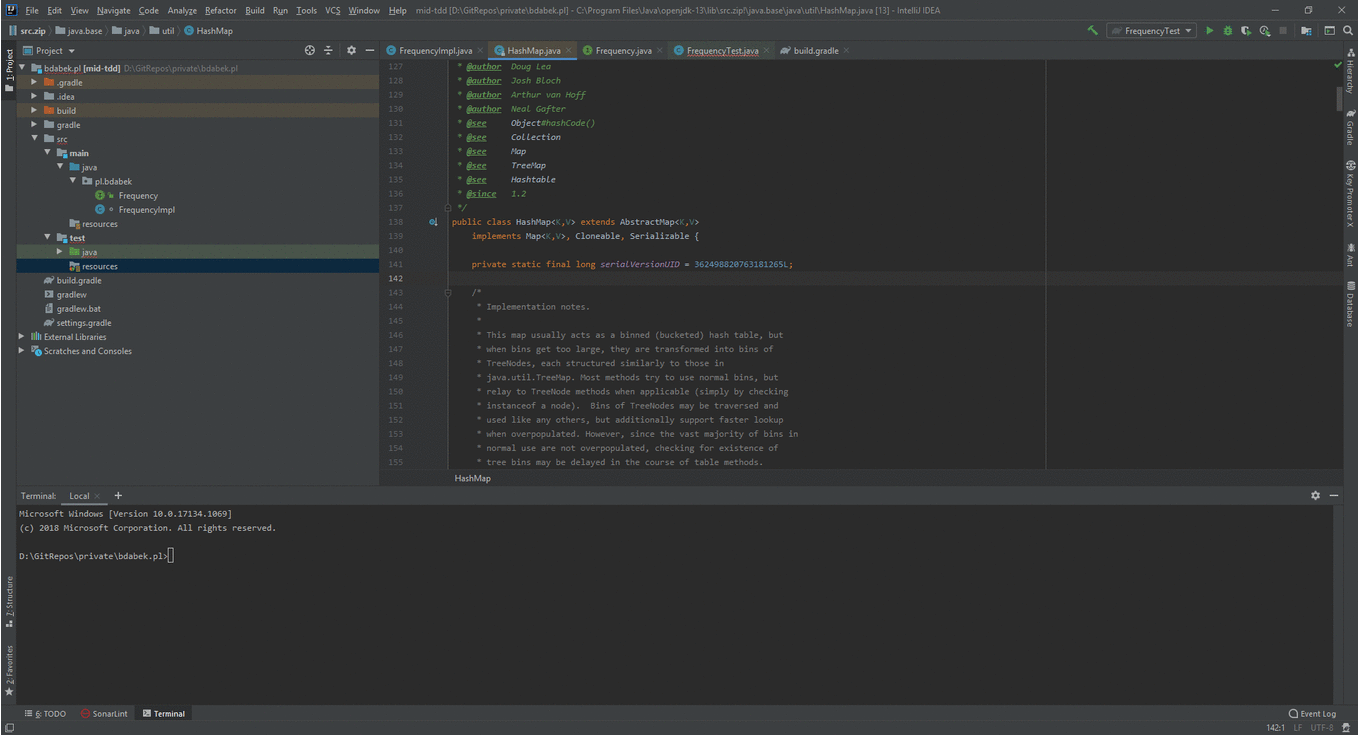This screenshot has width=1358, height=735.
Task: Open FrequencyTest run configuration dropdown
Action: 1152,31
